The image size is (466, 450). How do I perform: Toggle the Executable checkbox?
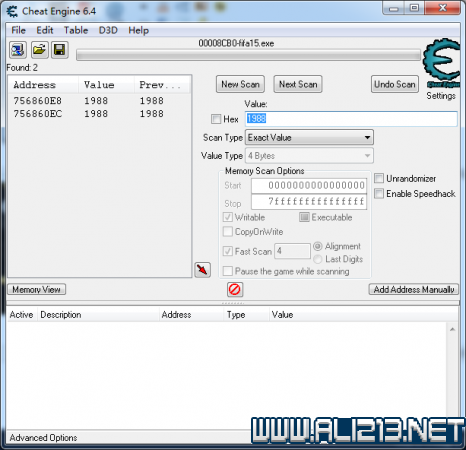pos(304,217)
